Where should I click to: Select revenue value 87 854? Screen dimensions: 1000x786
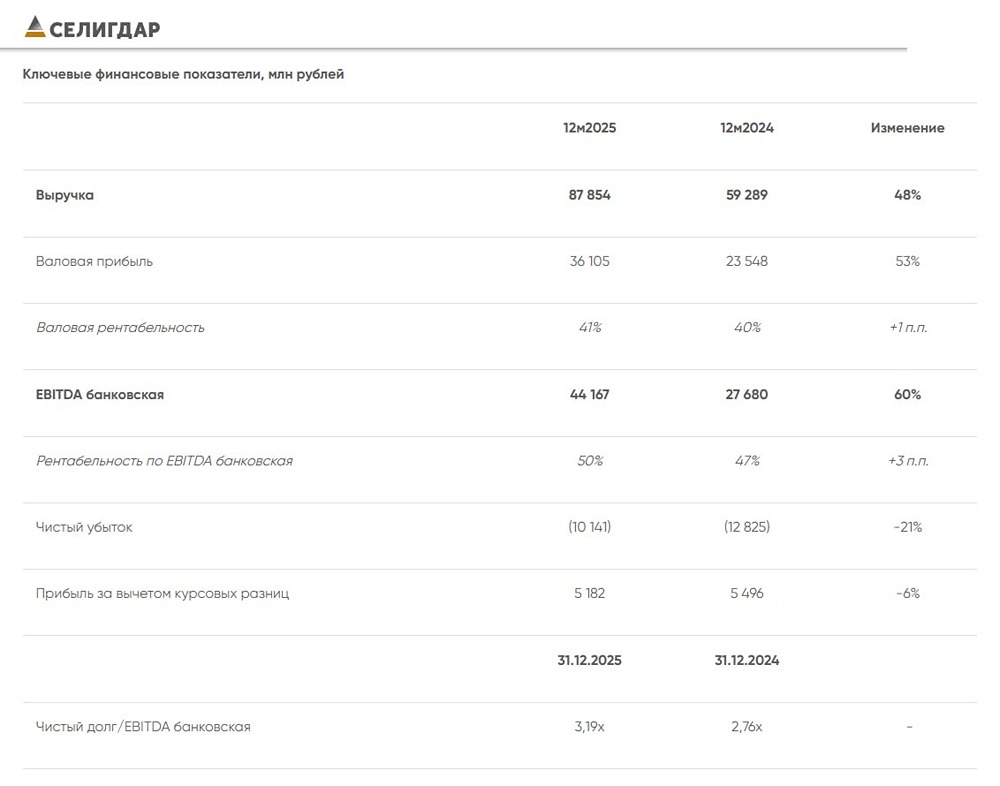(x=589, y=195)
